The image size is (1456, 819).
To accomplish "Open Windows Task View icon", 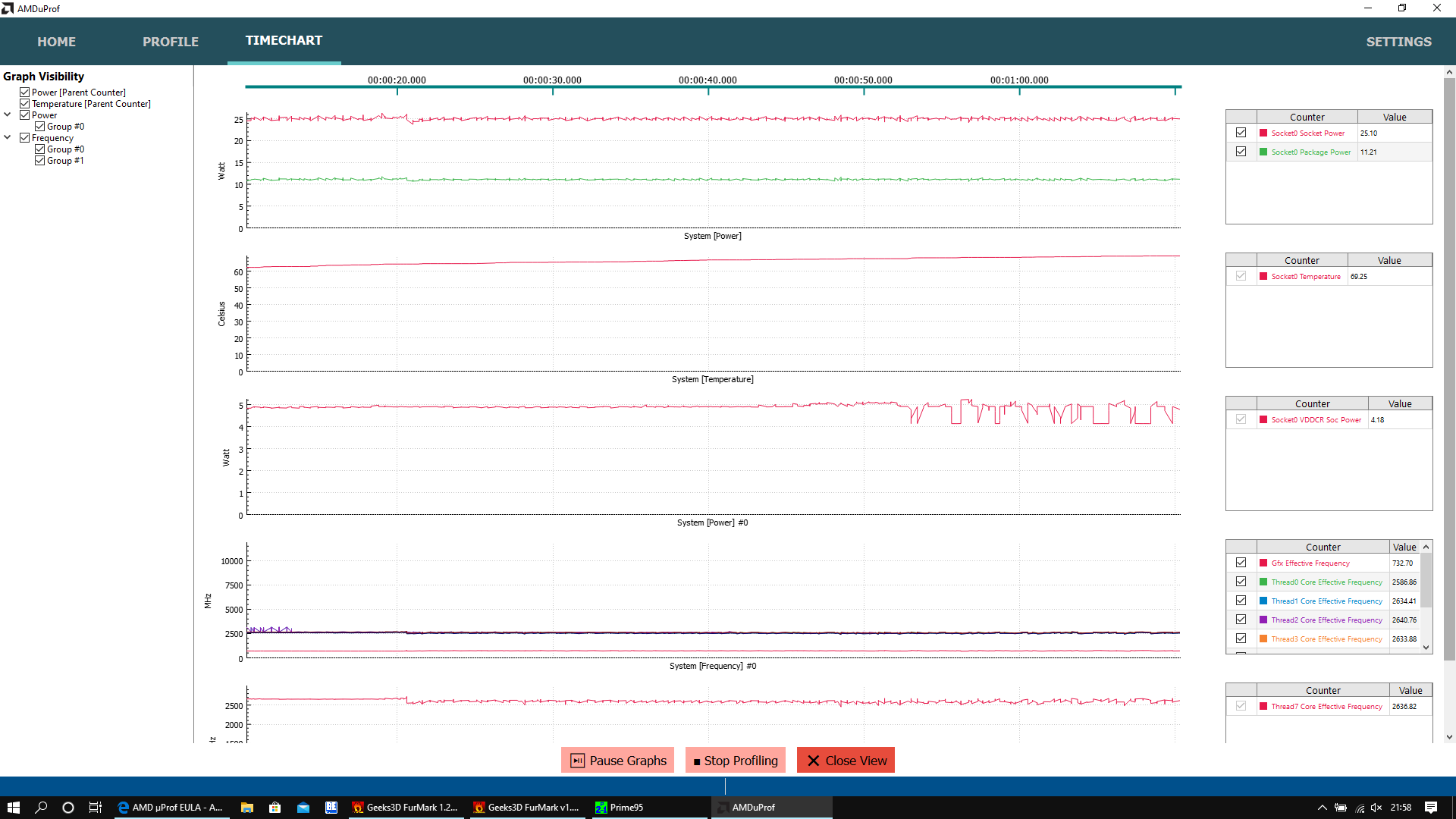I will coord(96,808).
